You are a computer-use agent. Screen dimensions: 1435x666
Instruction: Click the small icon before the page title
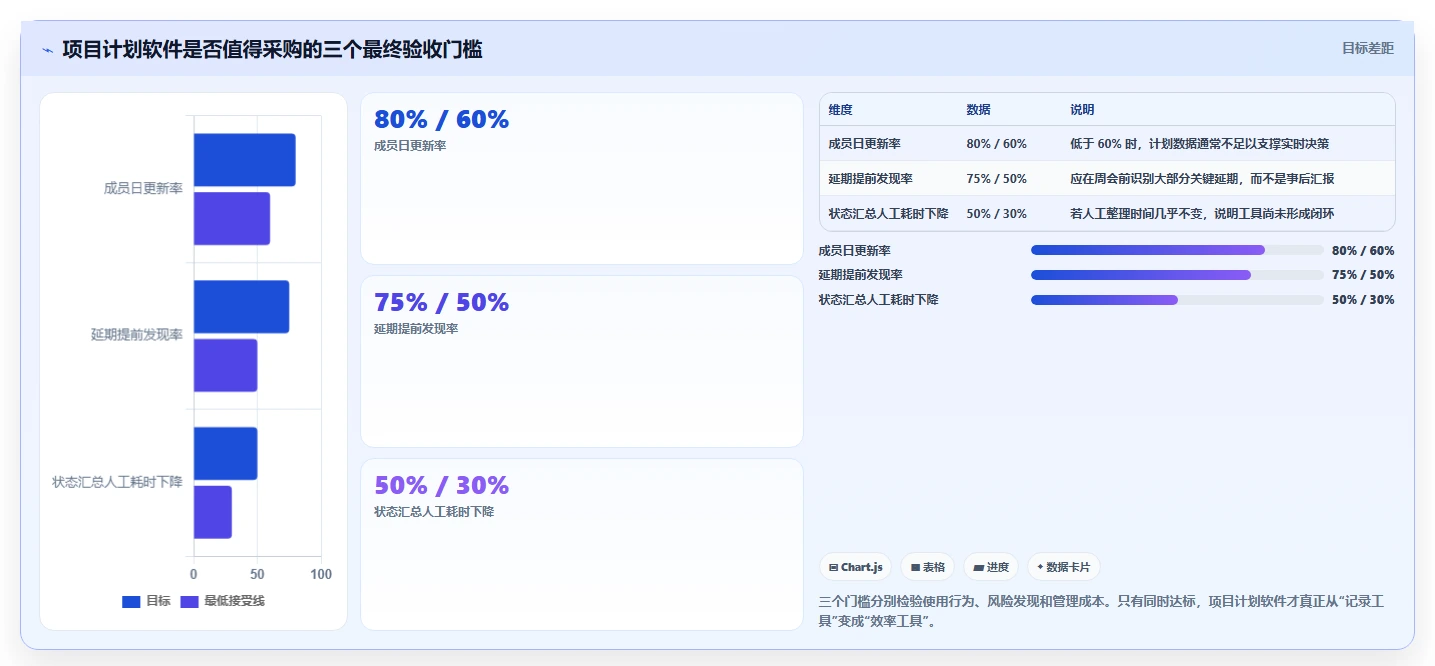pos(47,49)
